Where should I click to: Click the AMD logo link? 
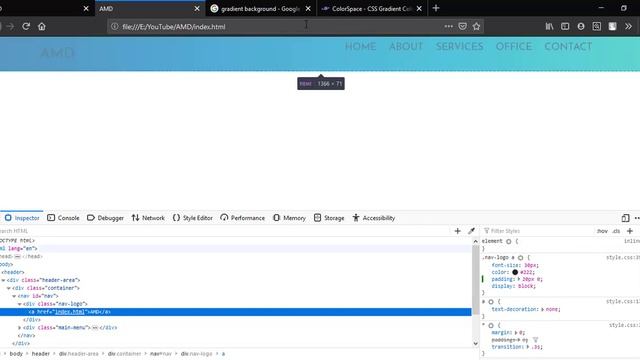57,53
